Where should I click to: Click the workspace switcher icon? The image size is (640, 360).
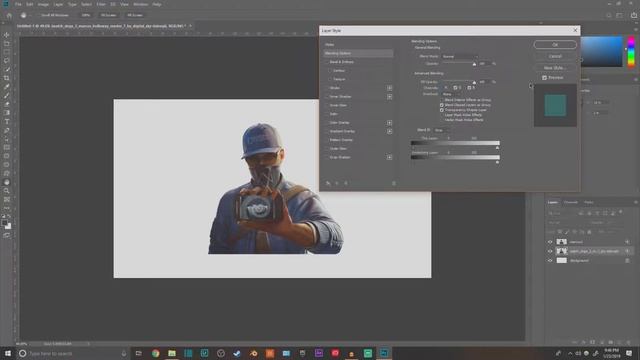[620, 15]
